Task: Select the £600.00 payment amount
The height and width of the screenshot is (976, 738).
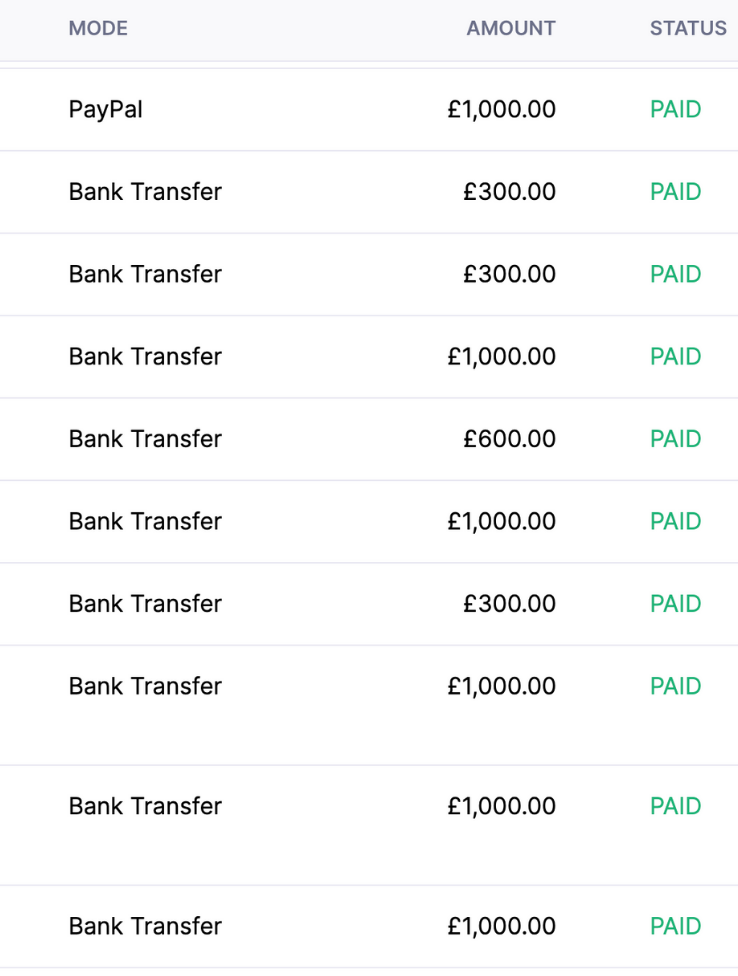Action: click(509, 439)
